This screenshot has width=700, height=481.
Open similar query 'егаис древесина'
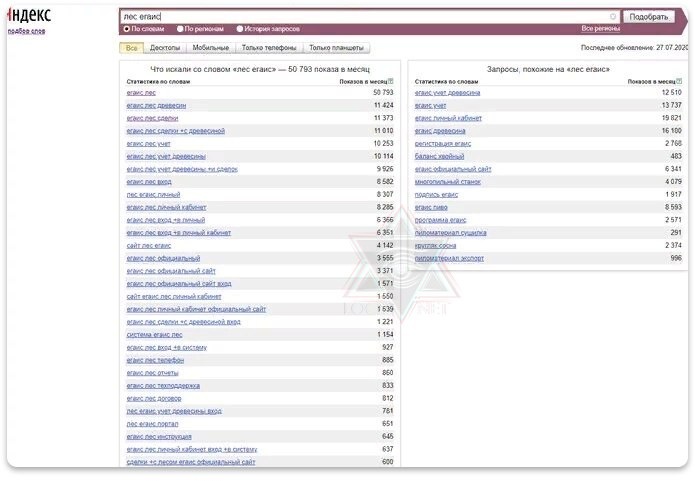[440, 131]
